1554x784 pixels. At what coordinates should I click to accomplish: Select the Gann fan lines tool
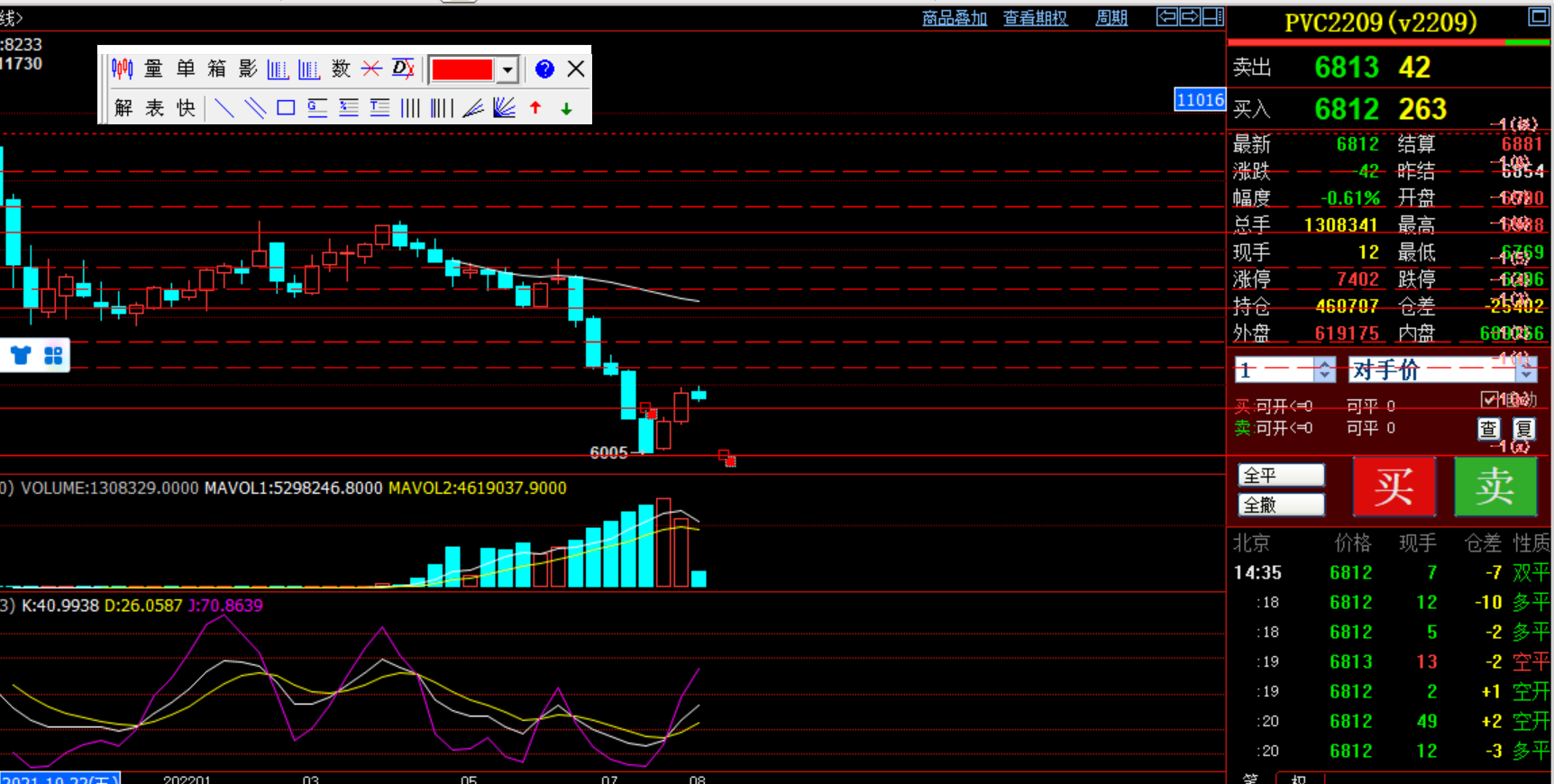[x=504, y=108]
